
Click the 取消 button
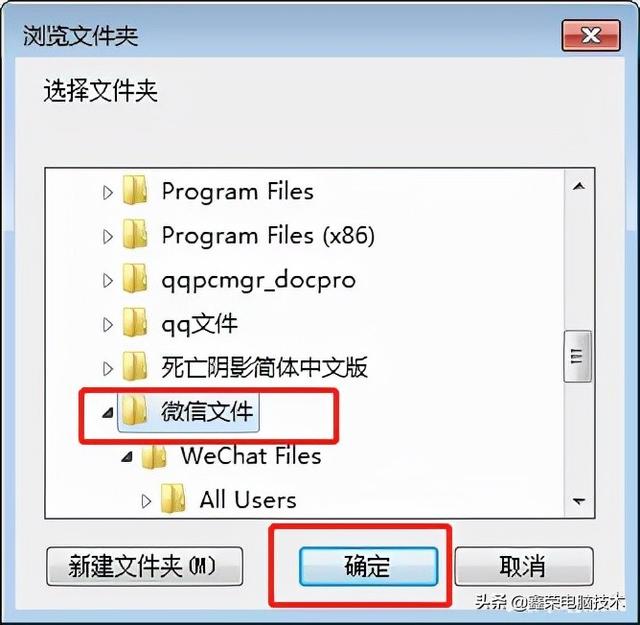[x=524, y=566]
